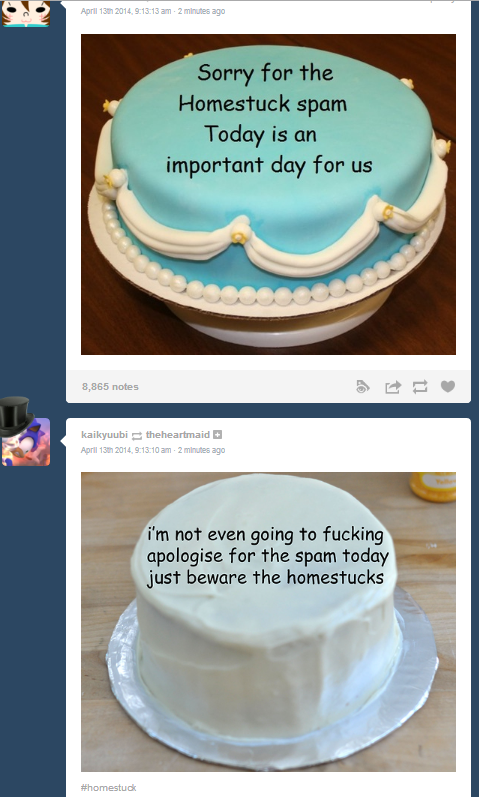Reblog the blue cake post

click(x=420, y=387)
